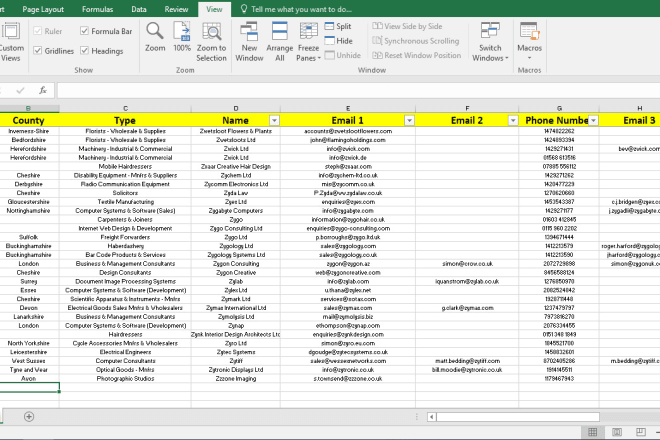This screenshot has height=440, width=660.
Task: Select cell 'Zwetsloot Flowers & Plants'
Action: (x=236, y=131)
